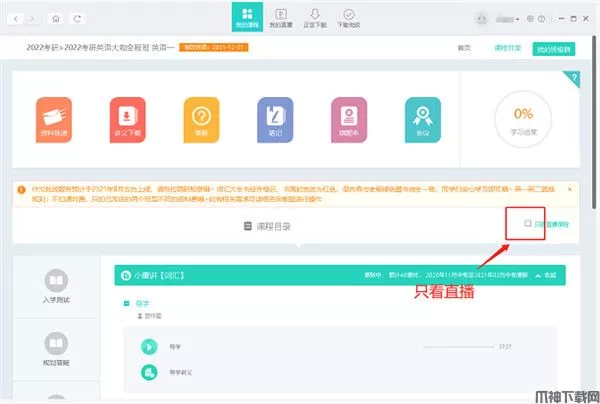Viewport: 600px width, 404px height.
Task: Click the corner question-mark help tag
Action: tap(573, 78)
